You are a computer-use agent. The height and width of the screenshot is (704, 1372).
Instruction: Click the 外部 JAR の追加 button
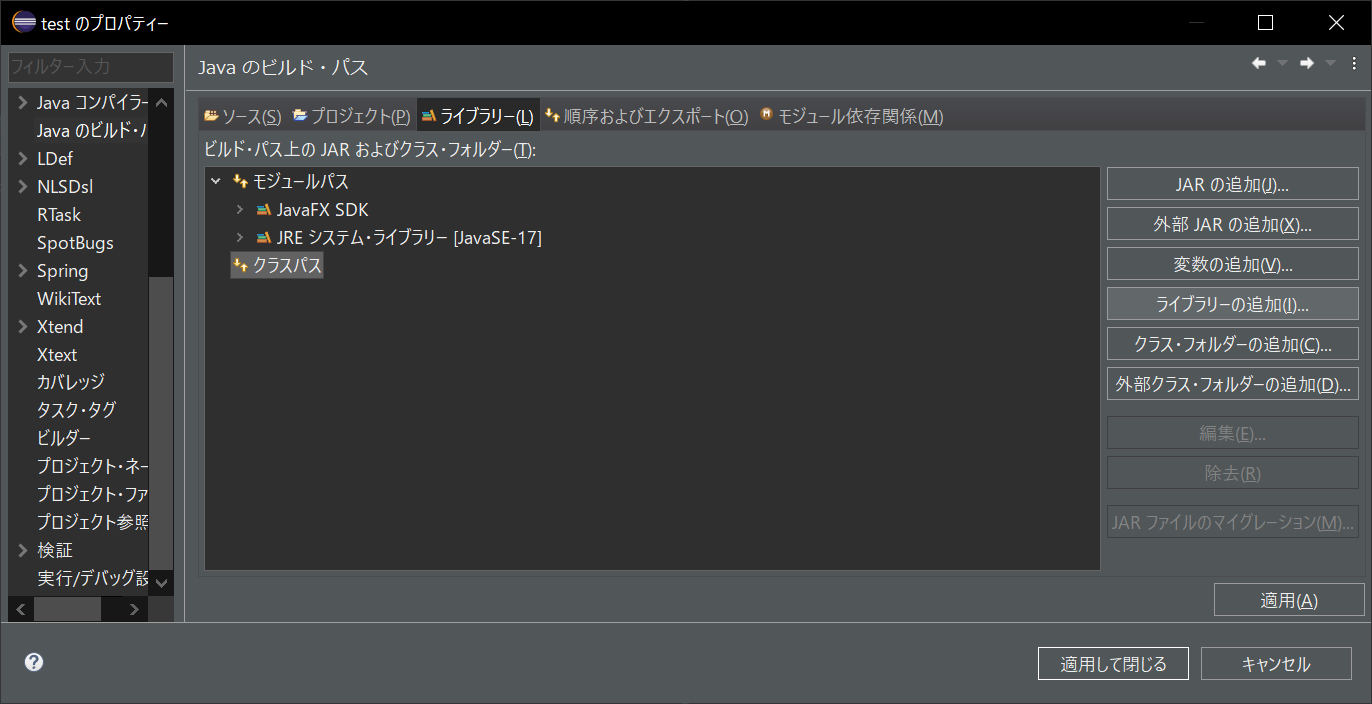[x=1232, y=223]
